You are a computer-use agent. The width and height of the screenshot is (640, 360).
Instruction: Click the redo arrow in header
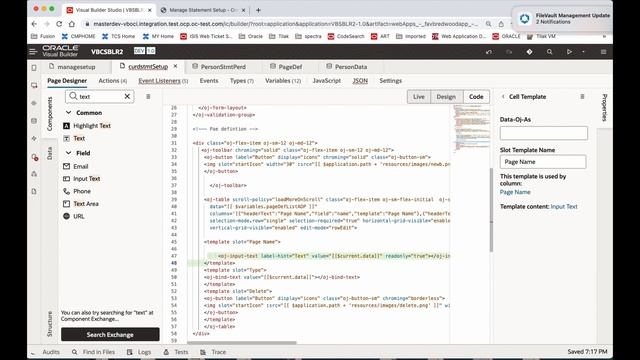[509, 52]
